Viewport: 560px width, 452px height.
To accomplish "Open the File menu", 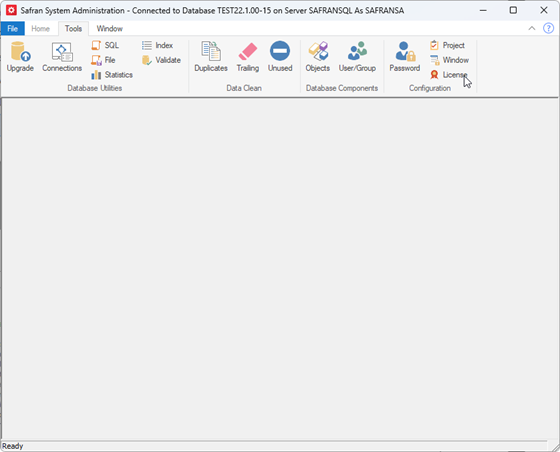I will pyautogui.click(x=12, y=29).
